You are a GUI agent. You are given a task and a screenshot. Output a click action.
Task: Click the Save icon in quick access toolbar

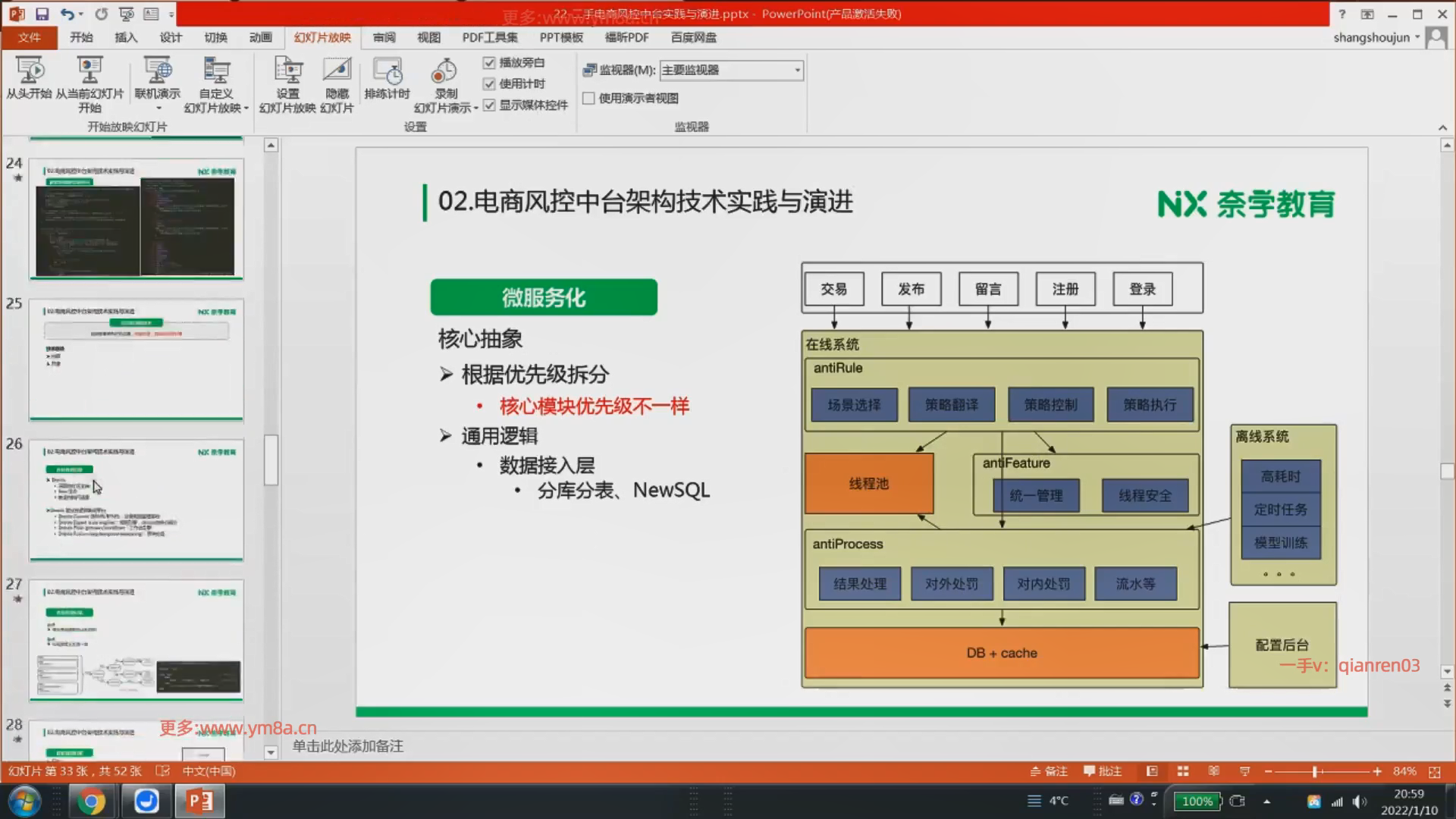(42, 14)
